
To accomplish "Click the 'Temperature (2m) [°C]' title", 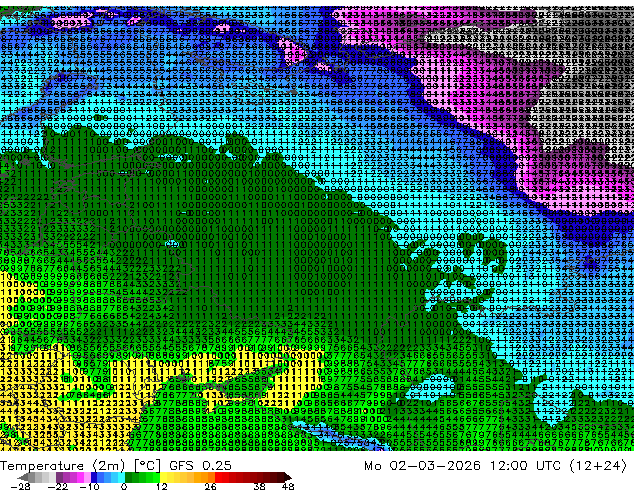I will tap(80, 466).
